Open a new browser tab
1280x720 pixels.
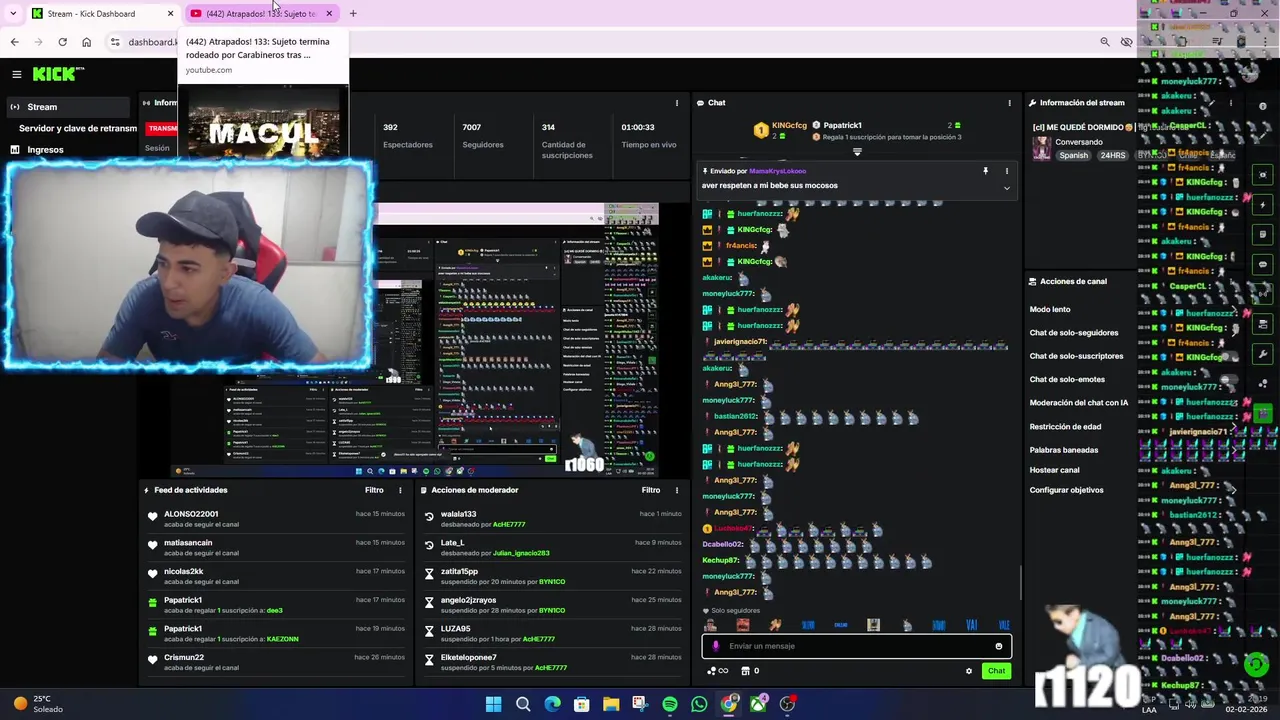[353, 13]
